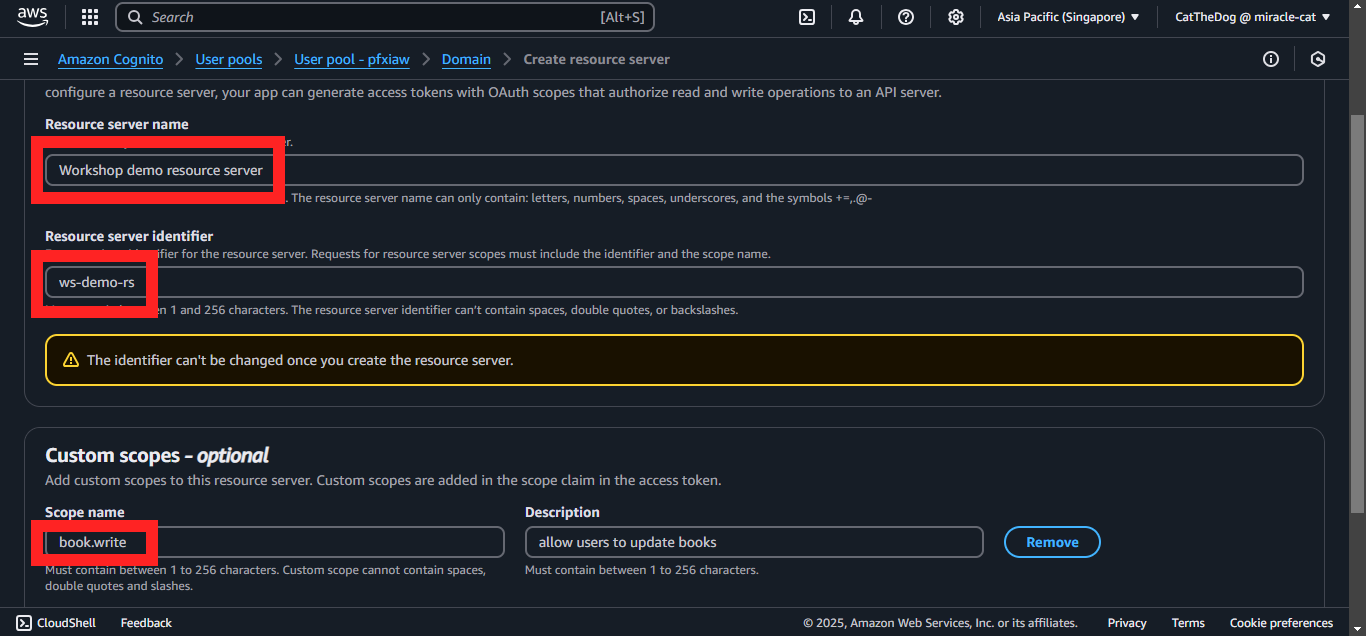Open the settings gear menu
Screen dimensions: 1366x636
956,17
